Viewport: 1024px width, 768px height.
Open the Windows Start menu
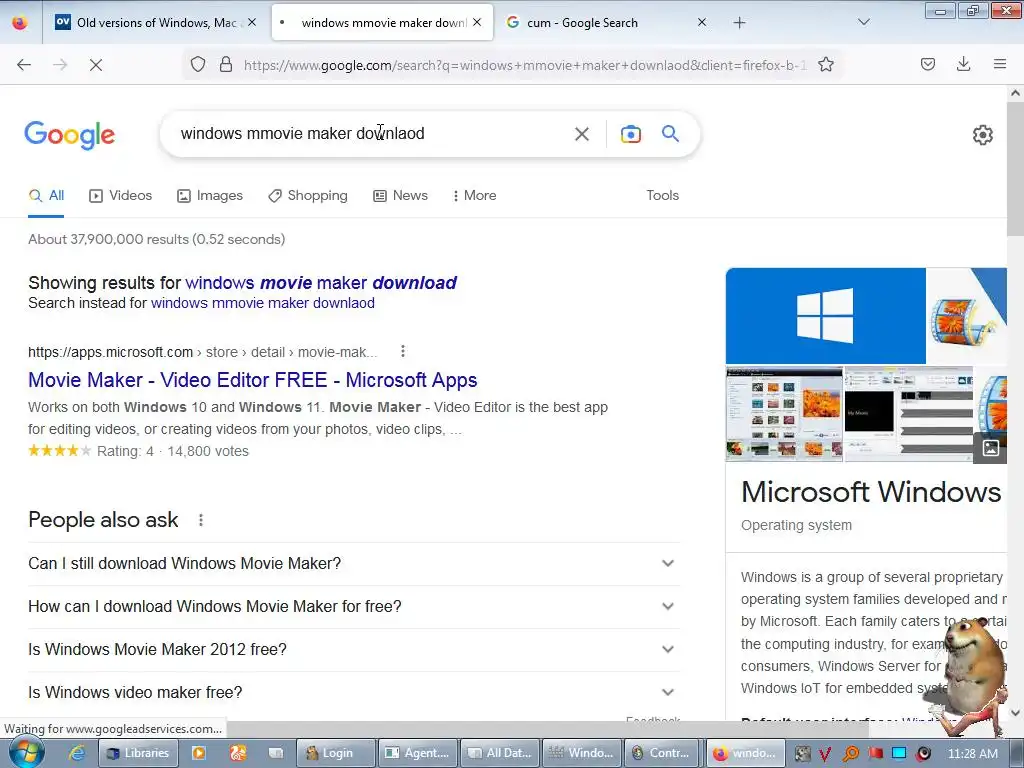tap(26, 753)
